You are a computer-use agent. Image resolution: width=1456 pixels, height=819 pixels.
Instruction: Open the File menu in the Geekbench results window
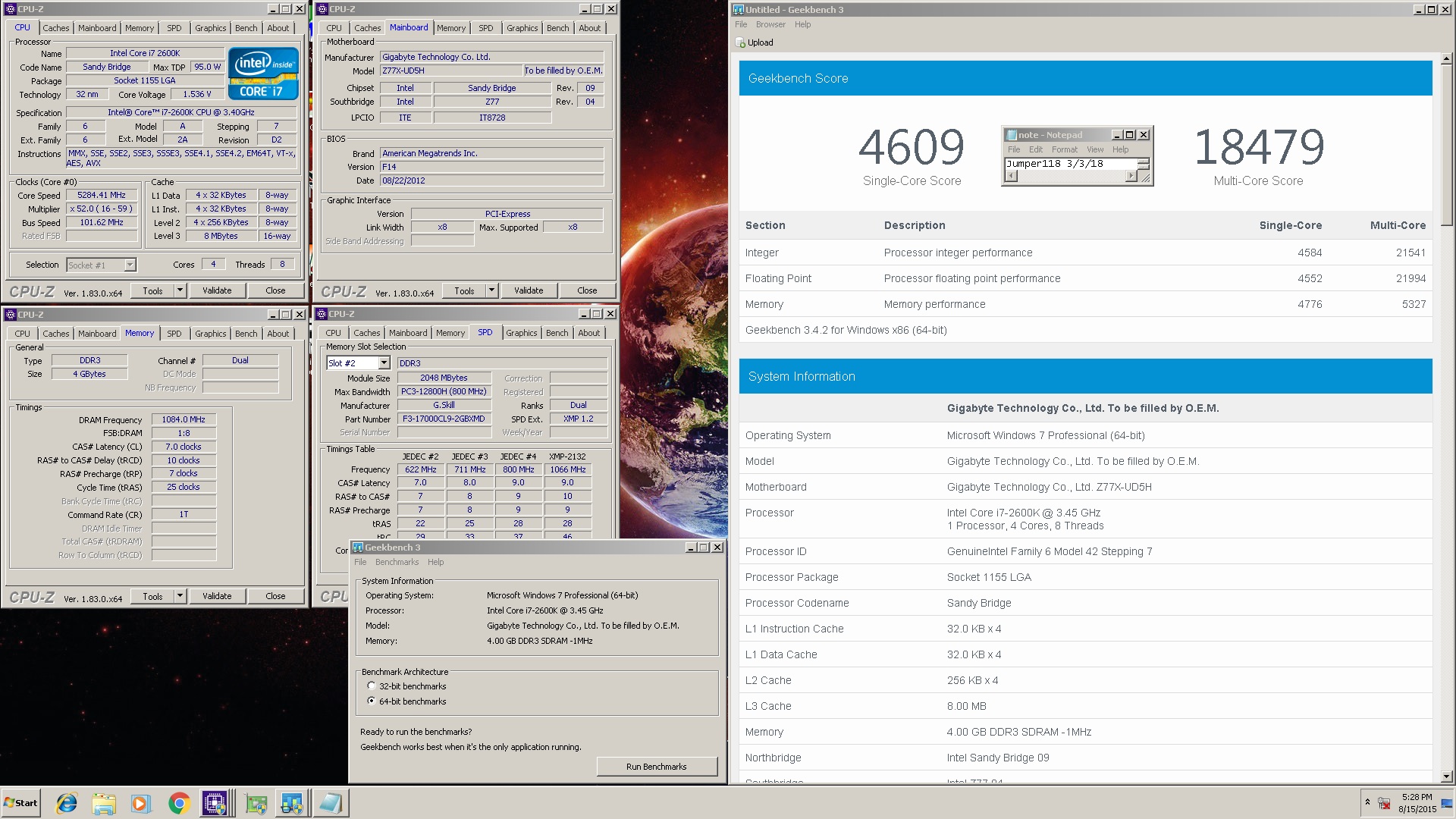pyautogui.click(x=741, y=24)
